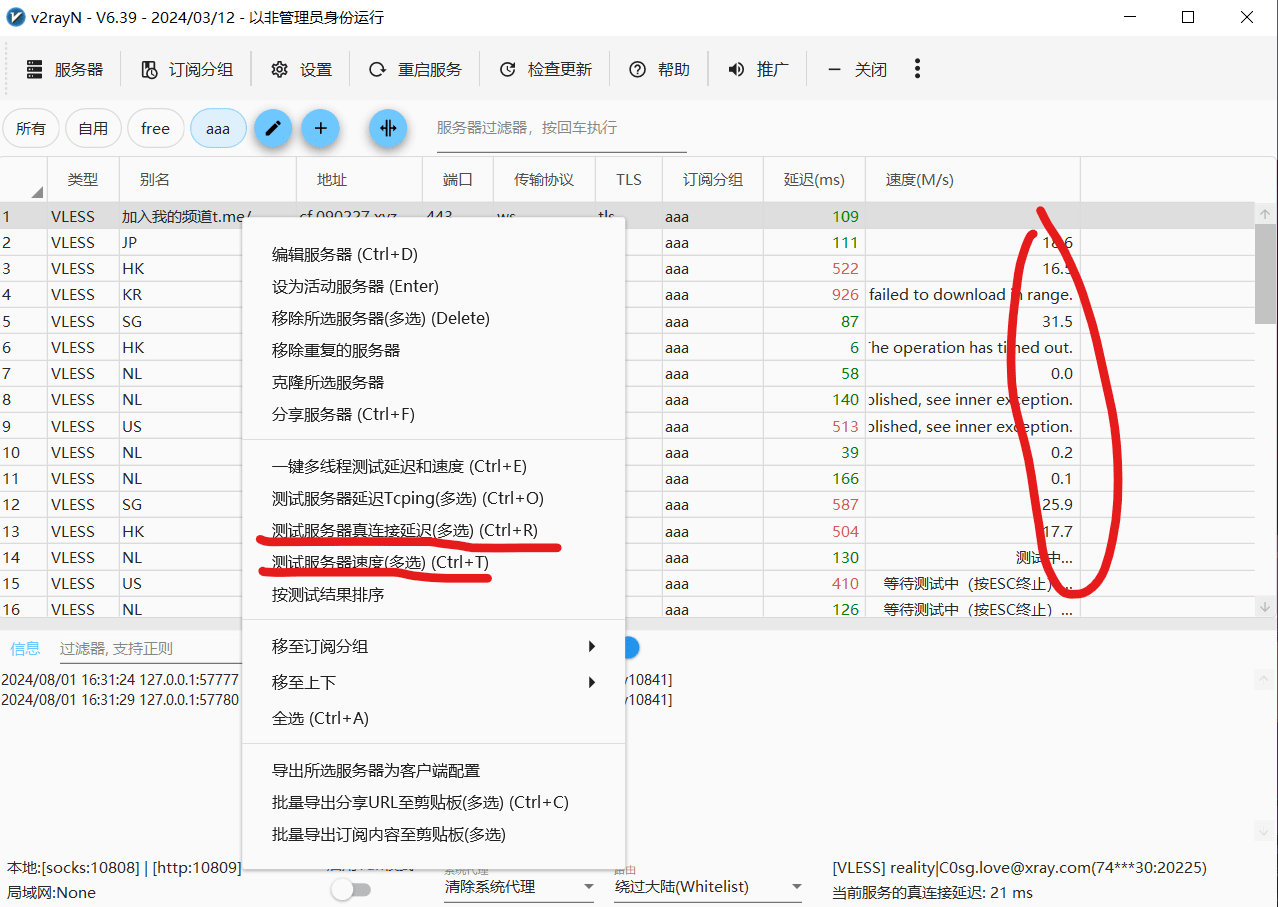
Task: Select the aaa group tab
Action: click(x=218, y=128)
